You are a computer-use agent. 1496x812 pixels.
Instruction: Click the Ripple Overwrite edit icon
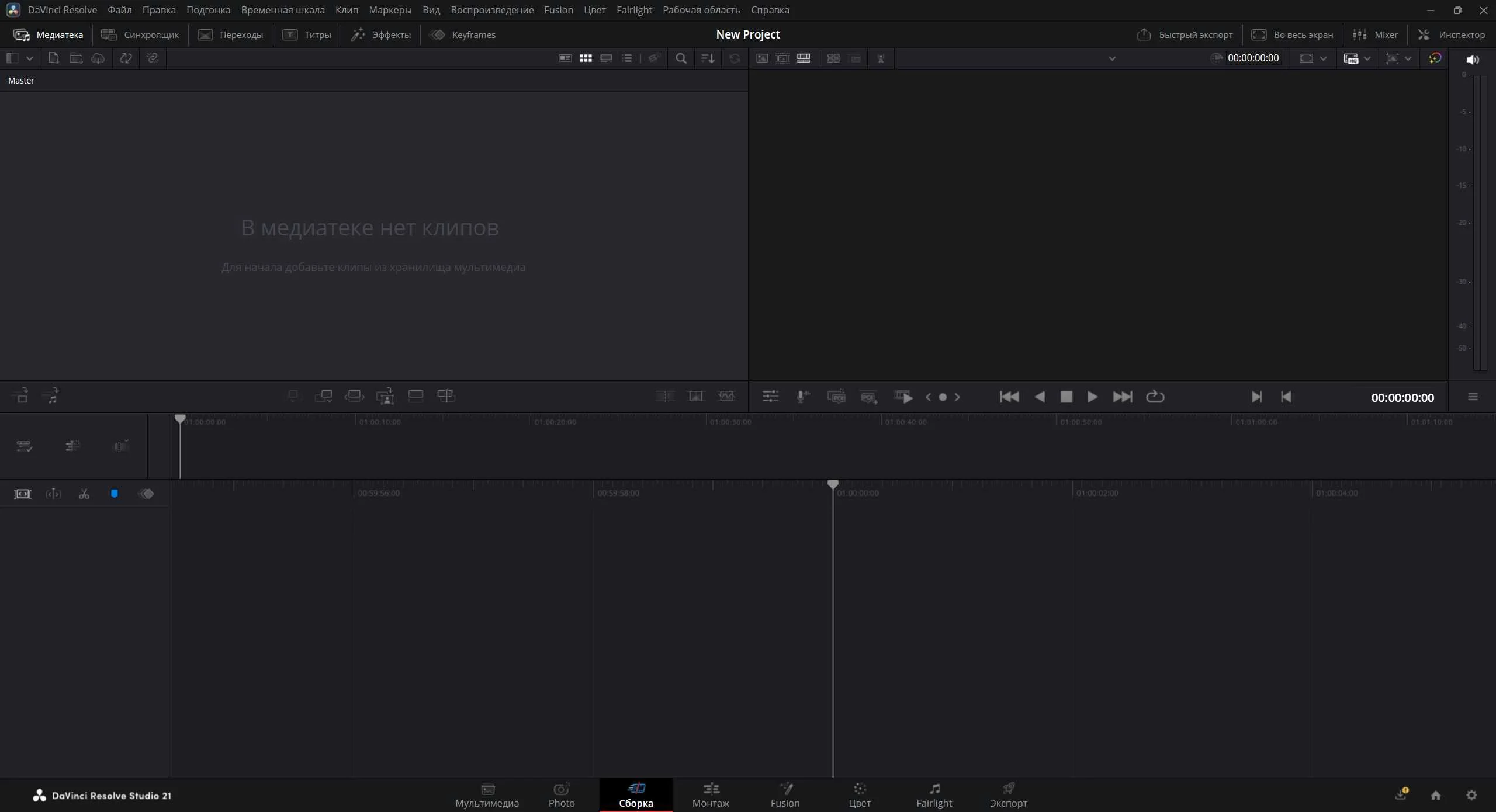coord(354,396)
